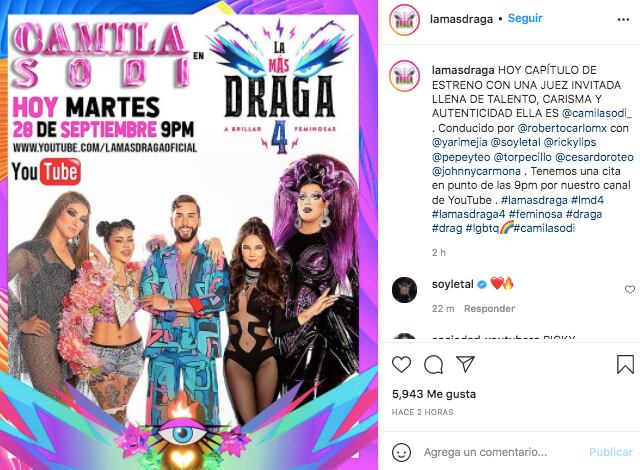Like the post with the heart icon
This screenshot has height=470, width=640.
point(401,364)
